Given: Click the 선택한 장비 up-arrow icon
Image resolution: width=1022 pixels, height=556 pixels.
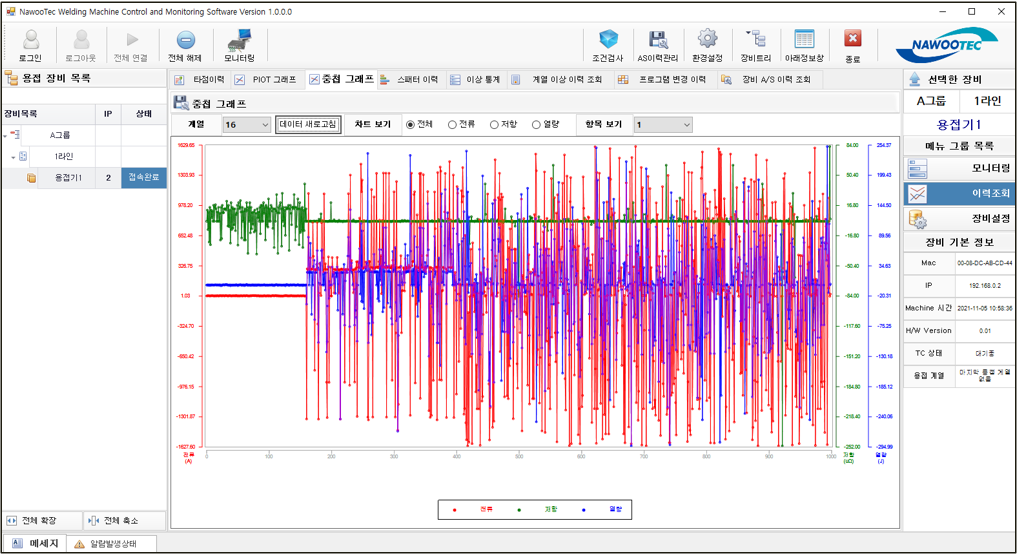Looking at the screenshot, I should [914, 80].
